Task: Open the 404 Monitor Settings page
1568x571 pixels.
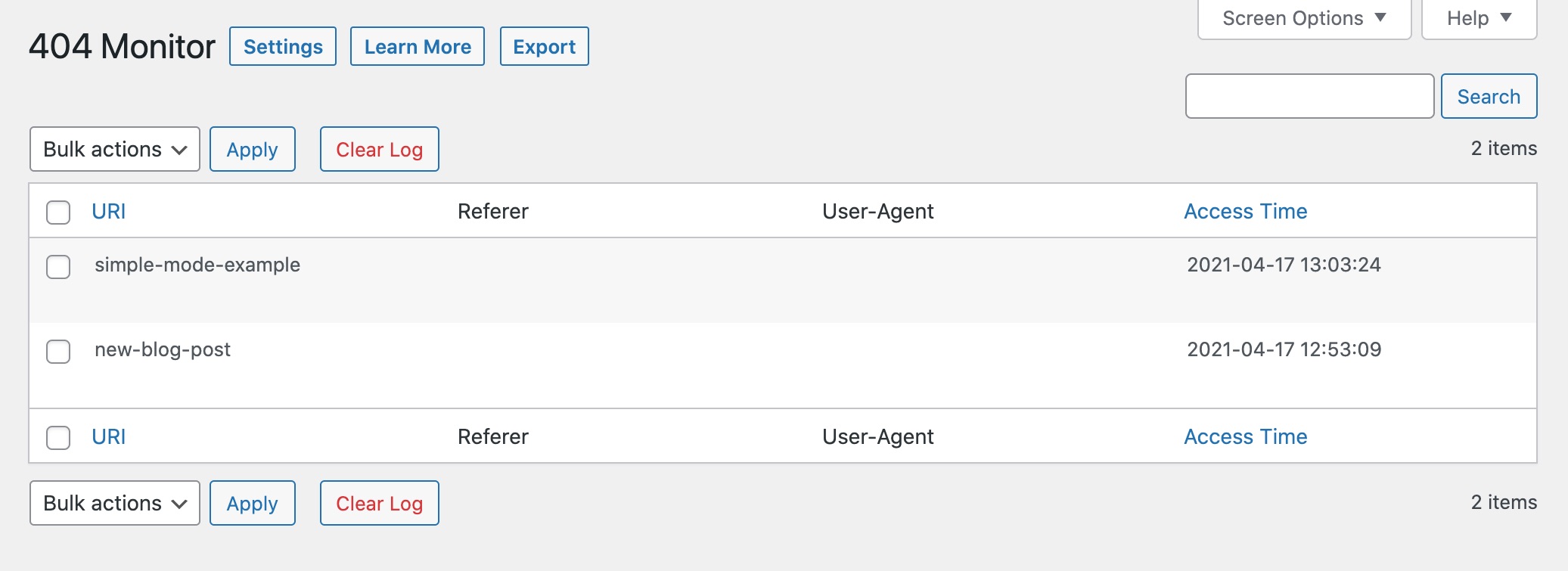Action: click(283, 47)
